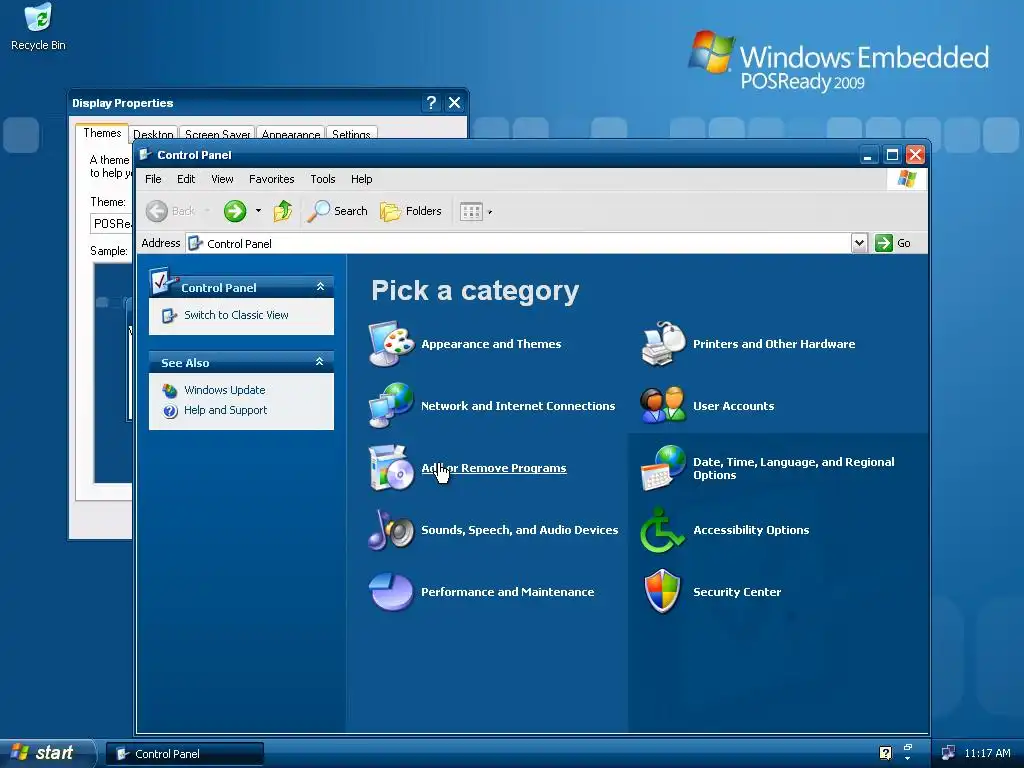
Task: Switch to Settings tab in Display Properties
Action: click(x=351, y=134)
